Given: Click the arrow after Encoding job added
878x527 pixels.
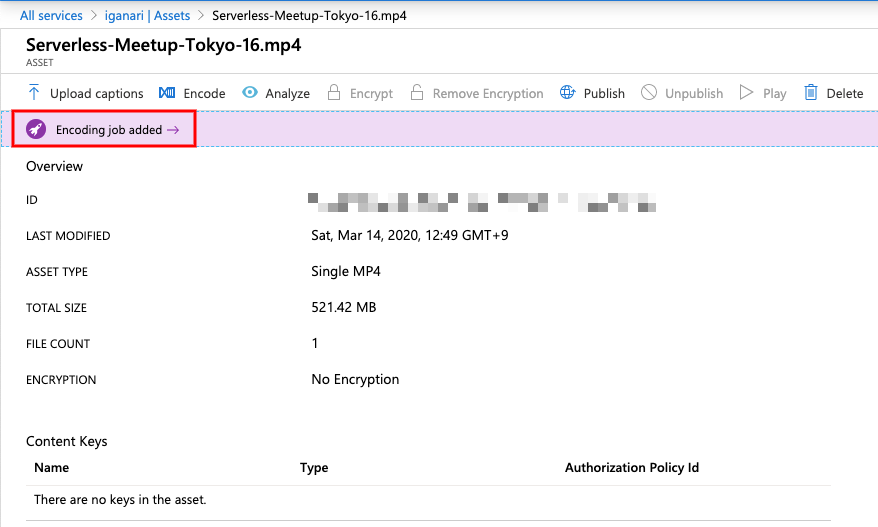Looking at the screenshot, I should point(173,130).
